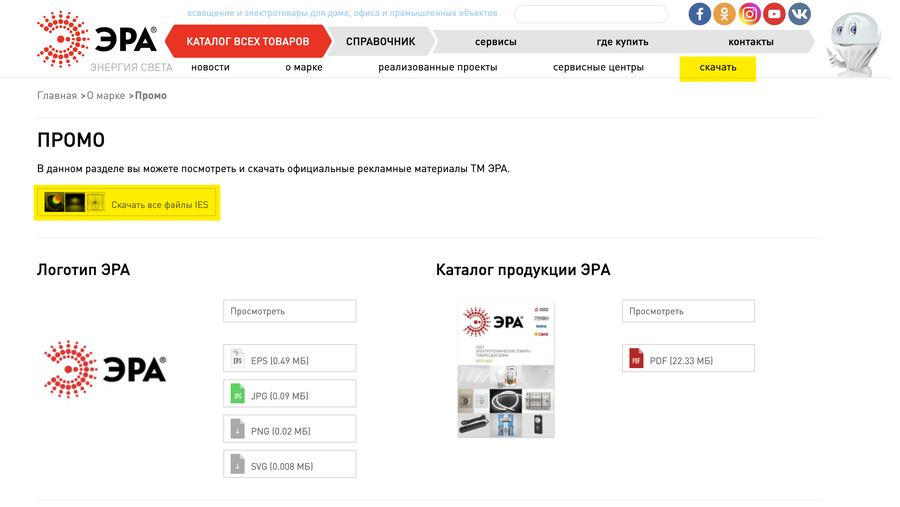Click the ЭНЕРГИЯ СВЕТА tagline
Image resolution: width=900 pixels, height=507 pixels.
[131, 67]
